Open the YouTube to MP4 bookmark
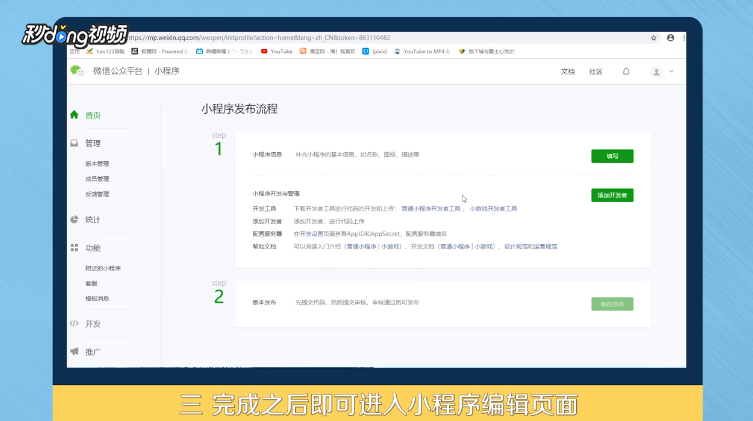This screenshot has height=421, width=753. (422, 51)
